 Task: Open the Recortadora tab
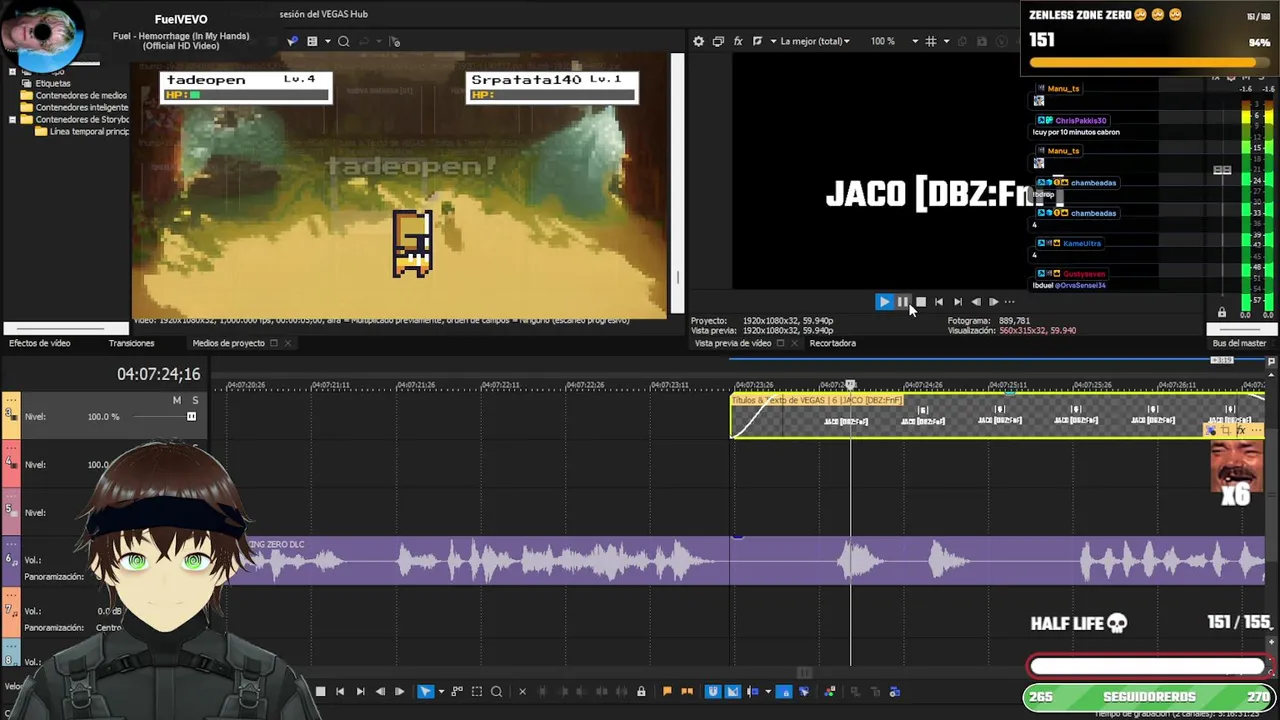(x=832, y=343)
